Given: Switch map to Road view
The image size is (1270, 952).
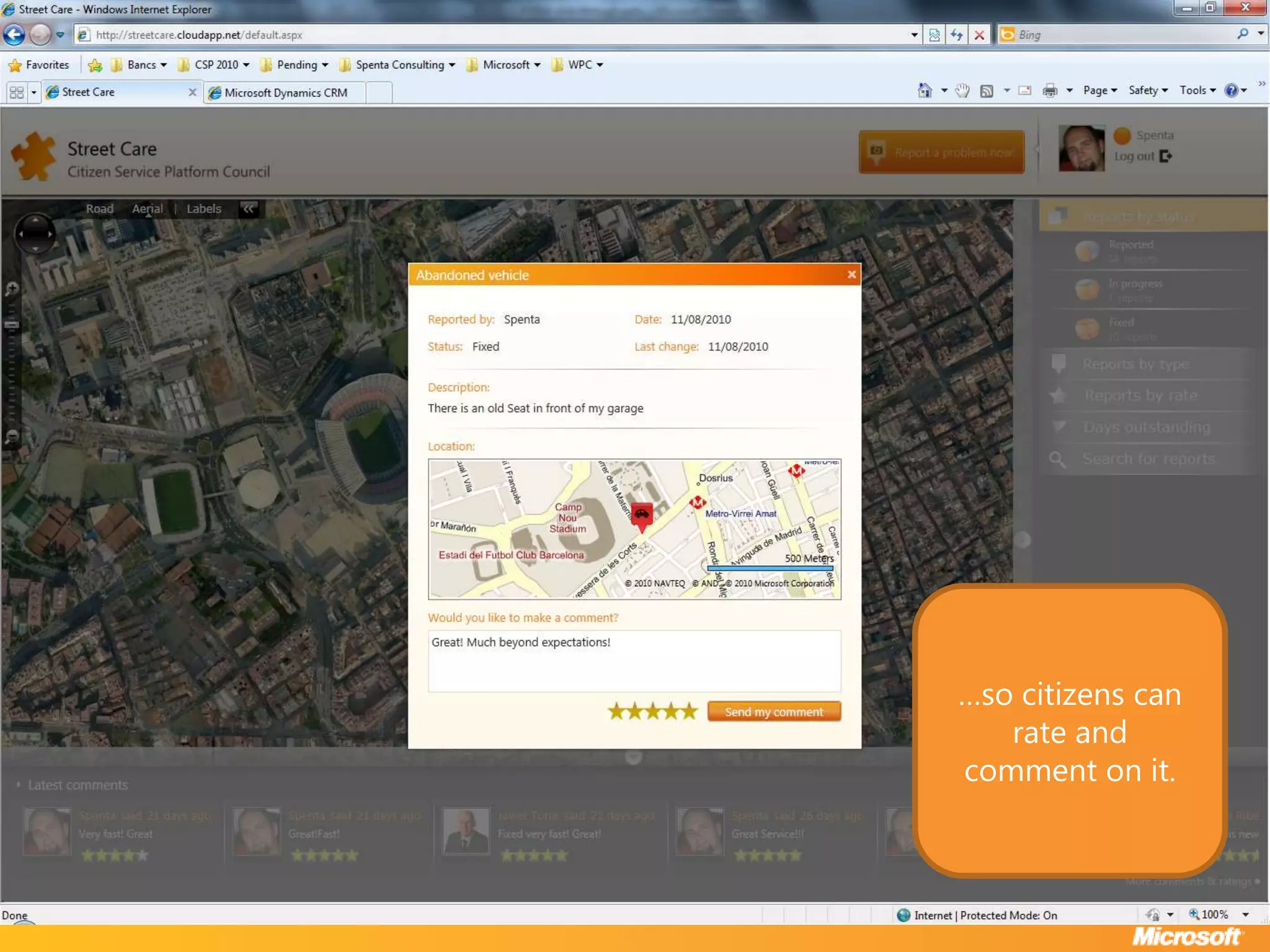Looking at the screenshot, I should tap(100, 209).
